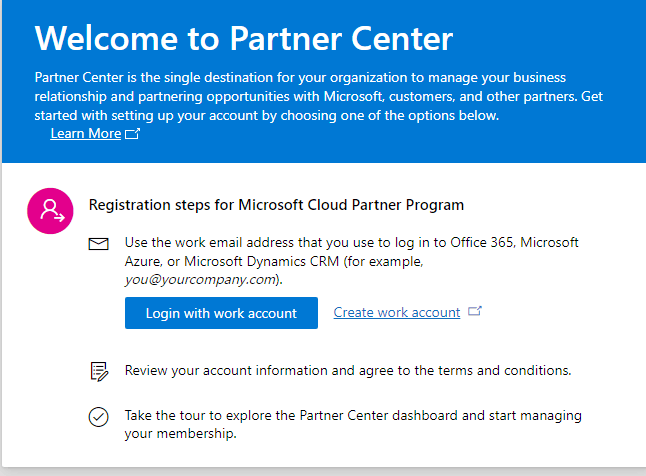The width and height of the screenshot is (646, 476).
Task: Click external-link icon beside Create work account
Action: pyautogui.click(x=475, y=312)
